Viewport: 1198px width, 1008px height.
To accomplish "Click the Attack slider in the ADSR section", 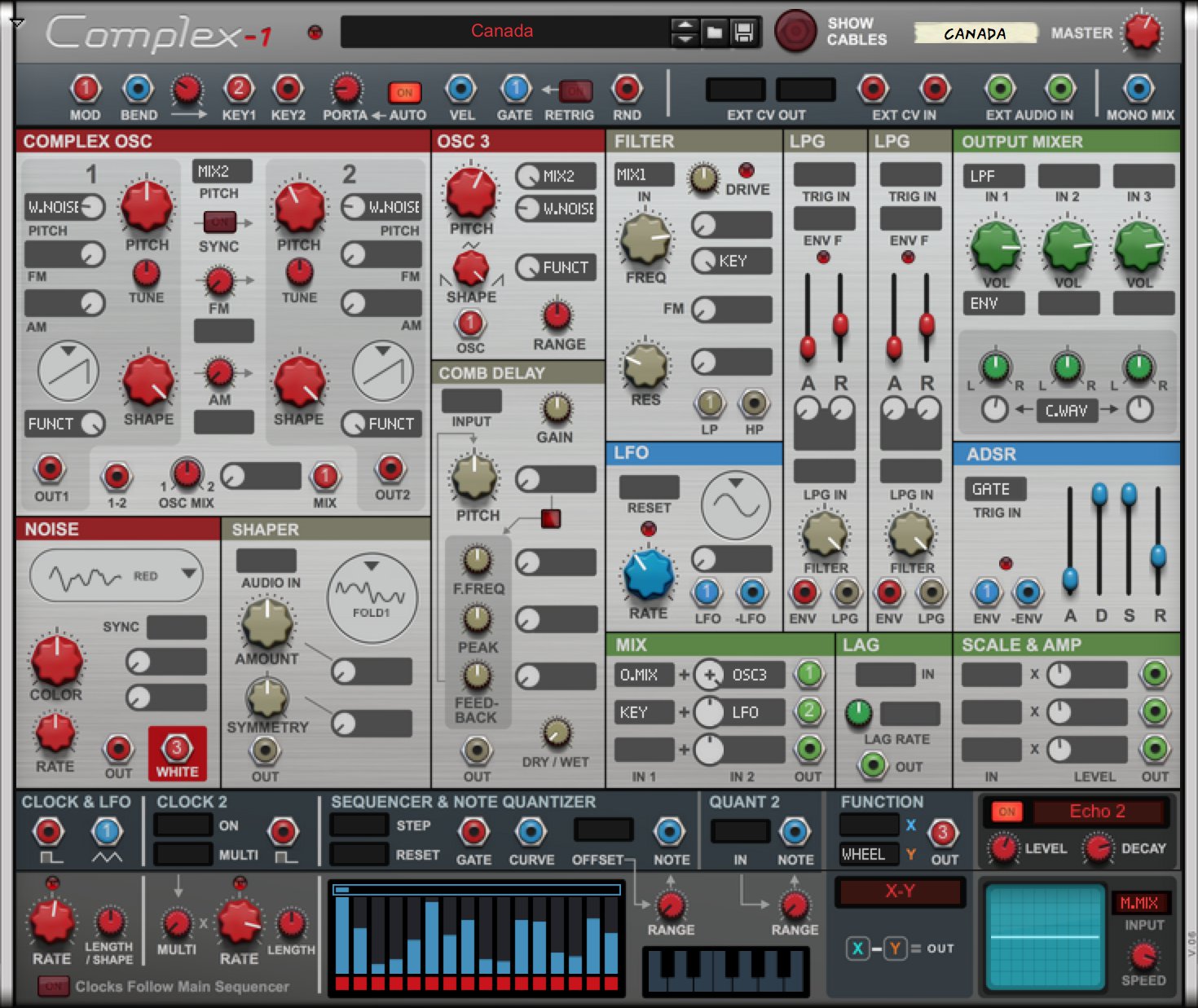I will 1069,579.
